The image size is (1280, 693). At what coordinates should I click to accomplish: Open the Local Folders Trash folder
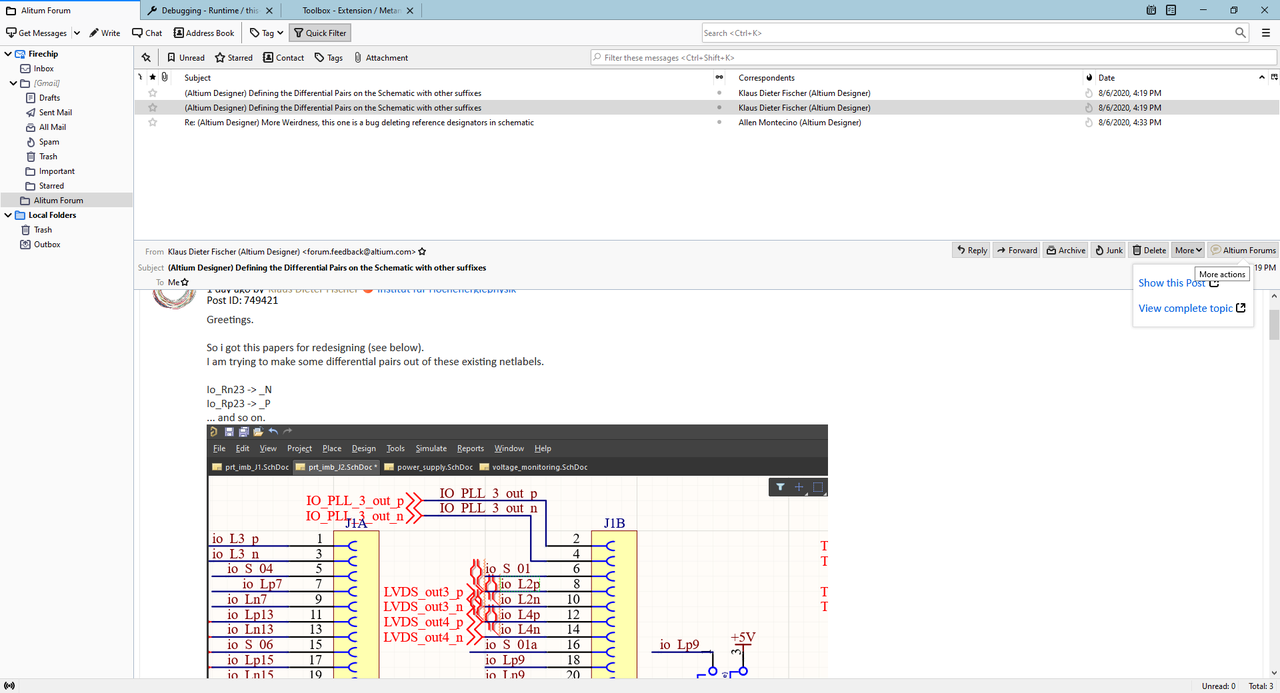[43, 230]
